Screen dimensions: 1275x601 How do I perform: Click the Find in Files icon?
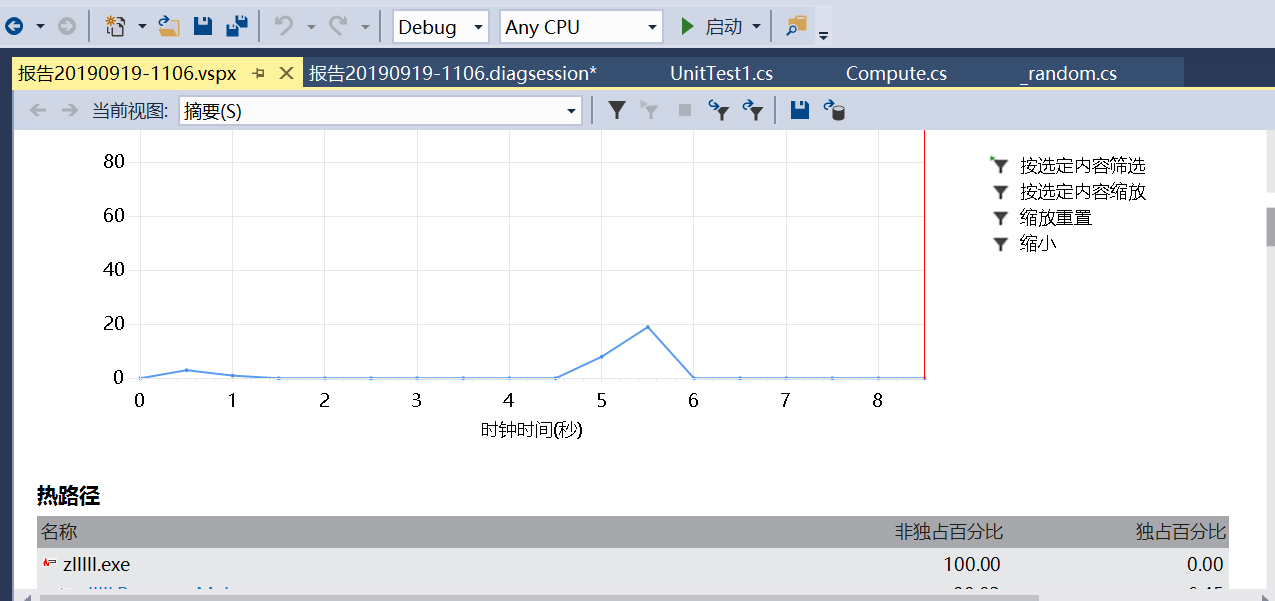tap(796, 27)
